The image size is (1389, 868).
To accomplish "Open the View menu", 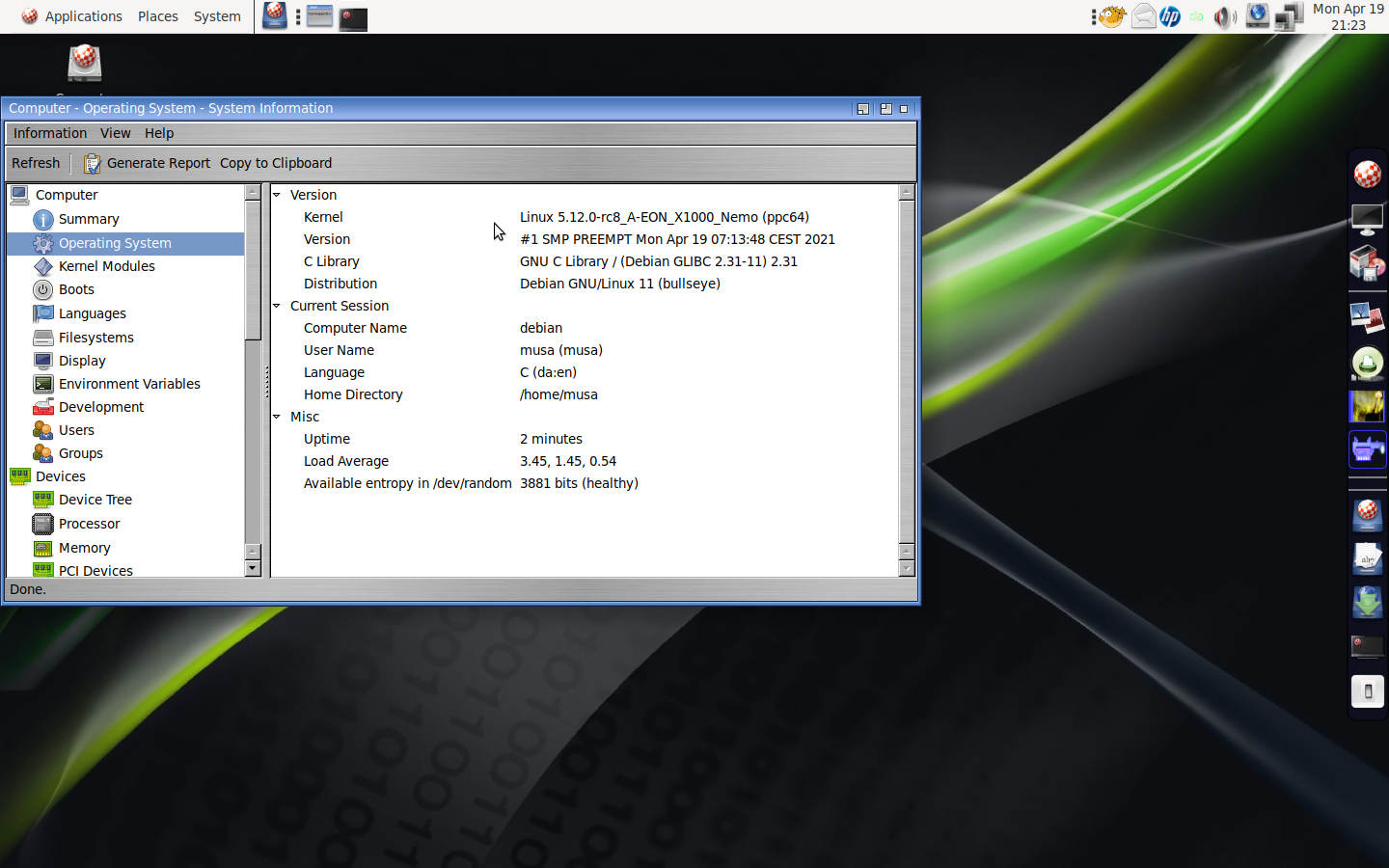I will point(115,133).
